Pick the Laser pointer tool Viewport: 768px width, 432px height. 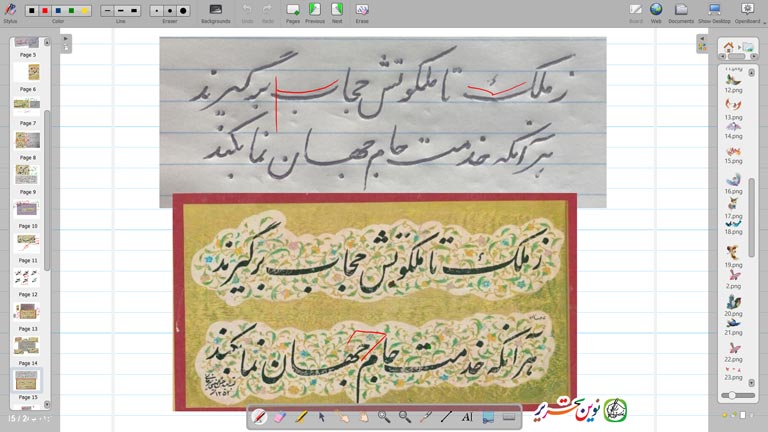point(426,416)
